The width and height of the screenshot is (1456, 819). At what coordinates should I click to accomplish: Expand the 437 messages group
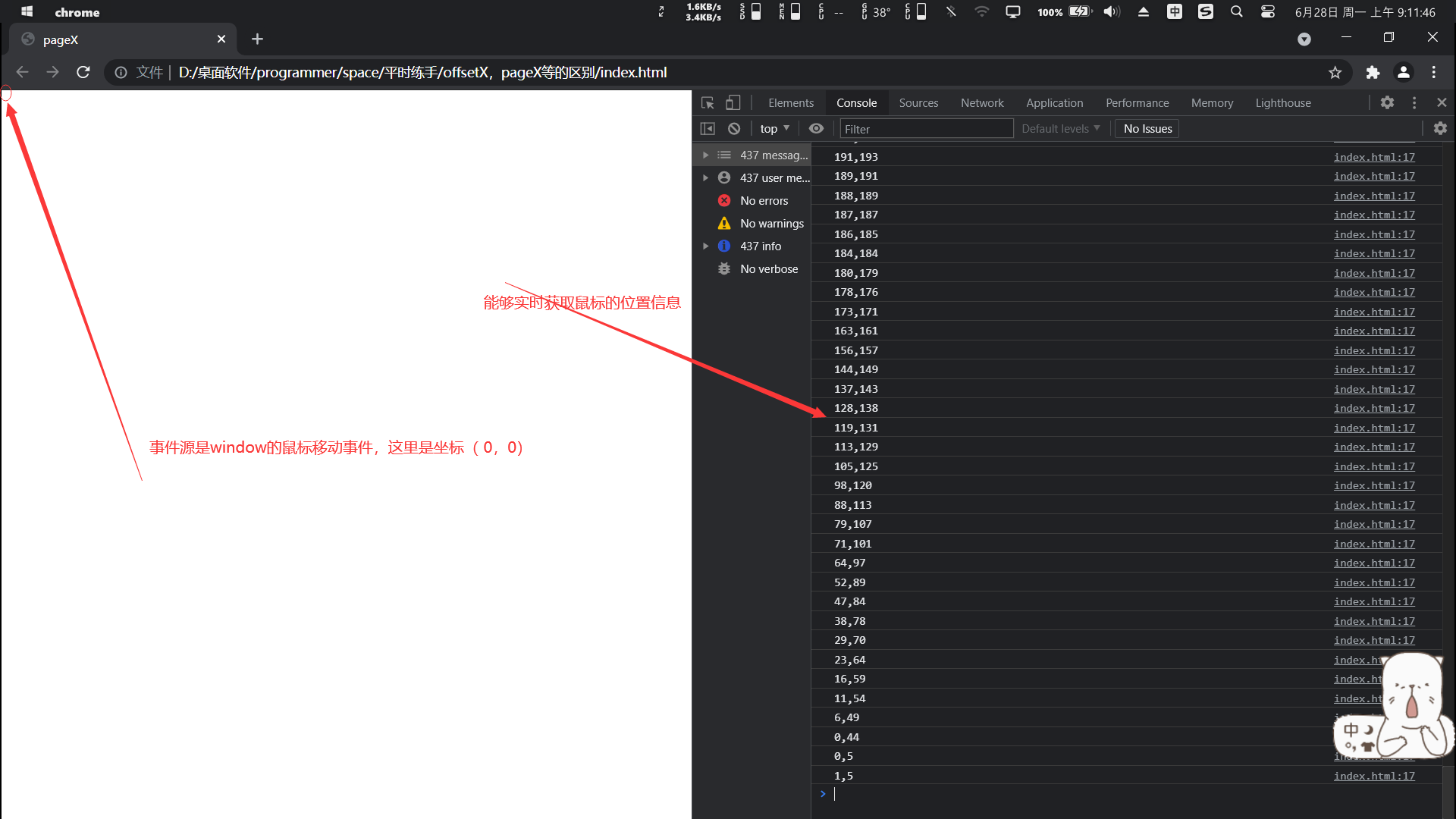click(x=705, y=155)
